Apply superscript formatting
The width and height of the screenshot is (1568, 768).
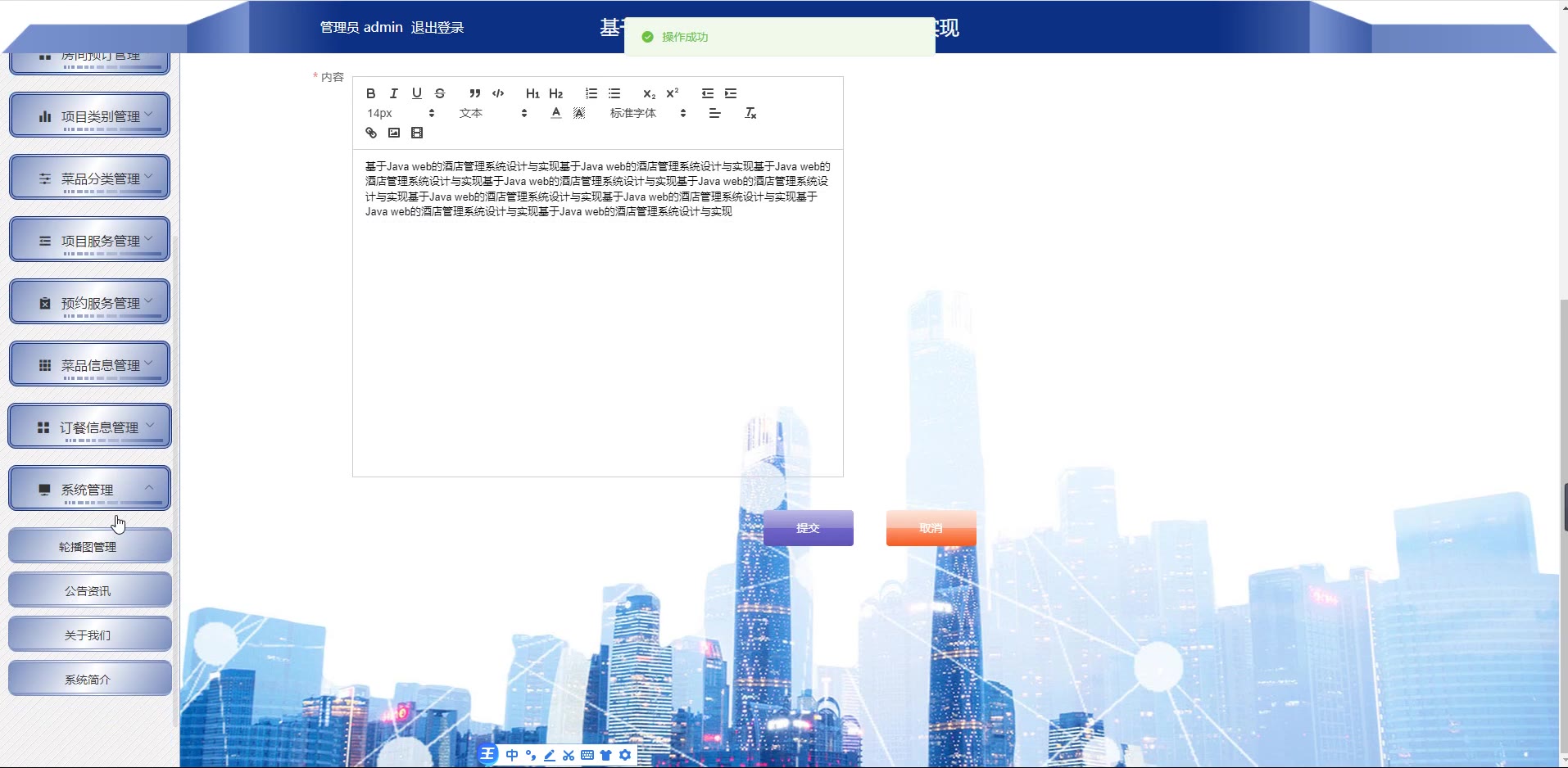tap(673, 93)
